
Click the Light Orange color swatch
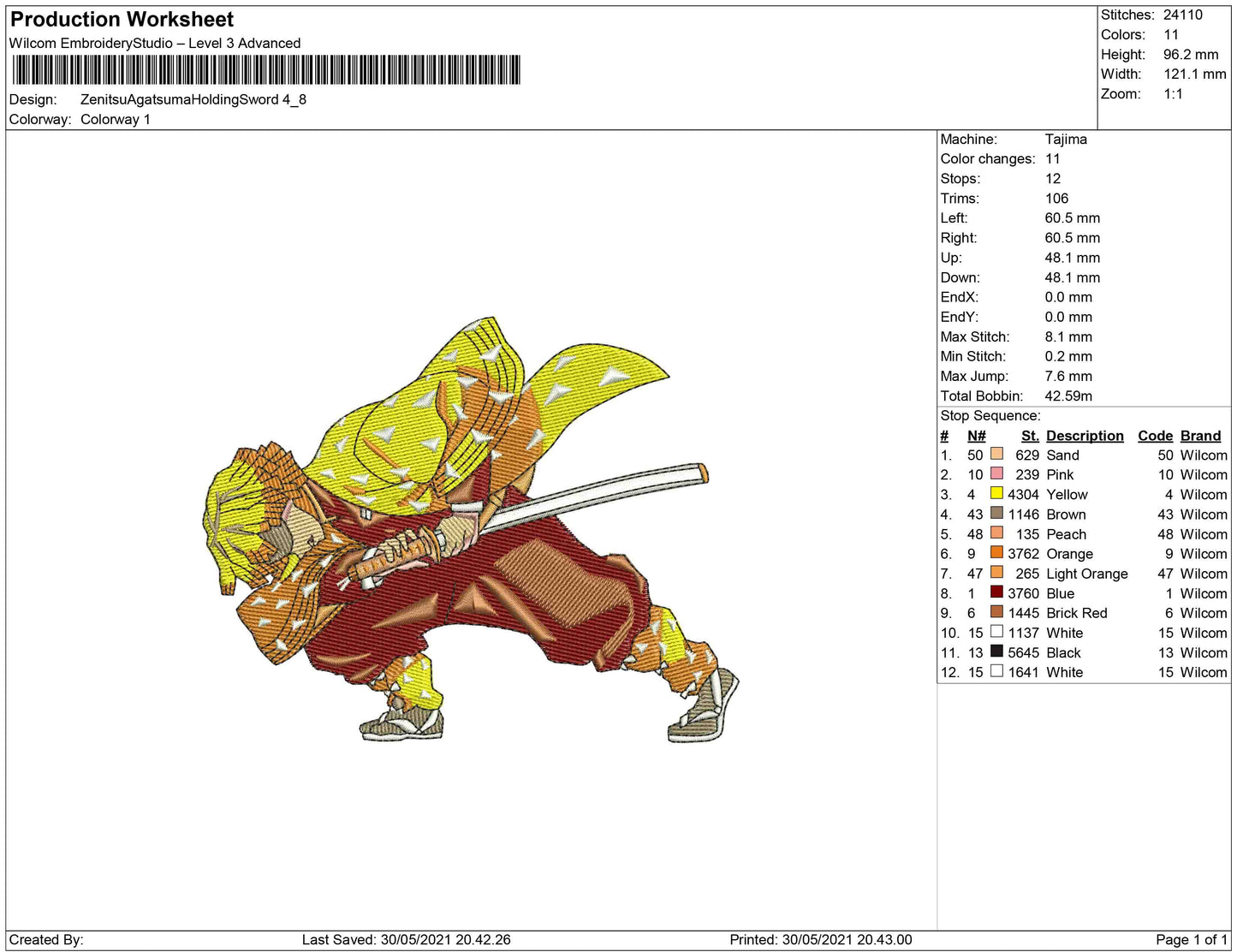pyautogui.click(x=996, y=572)
